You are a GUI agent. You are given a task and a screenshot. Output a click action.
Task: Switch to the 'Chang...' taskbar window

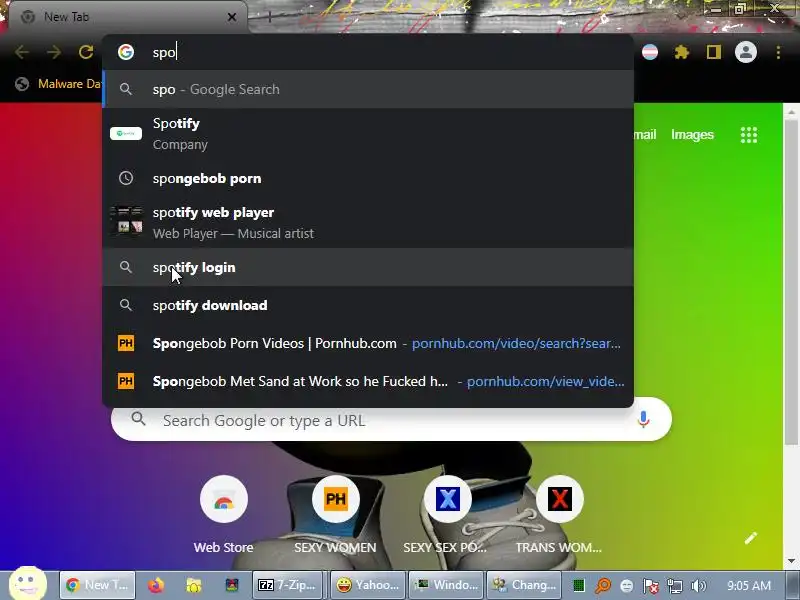click(524, 585)
